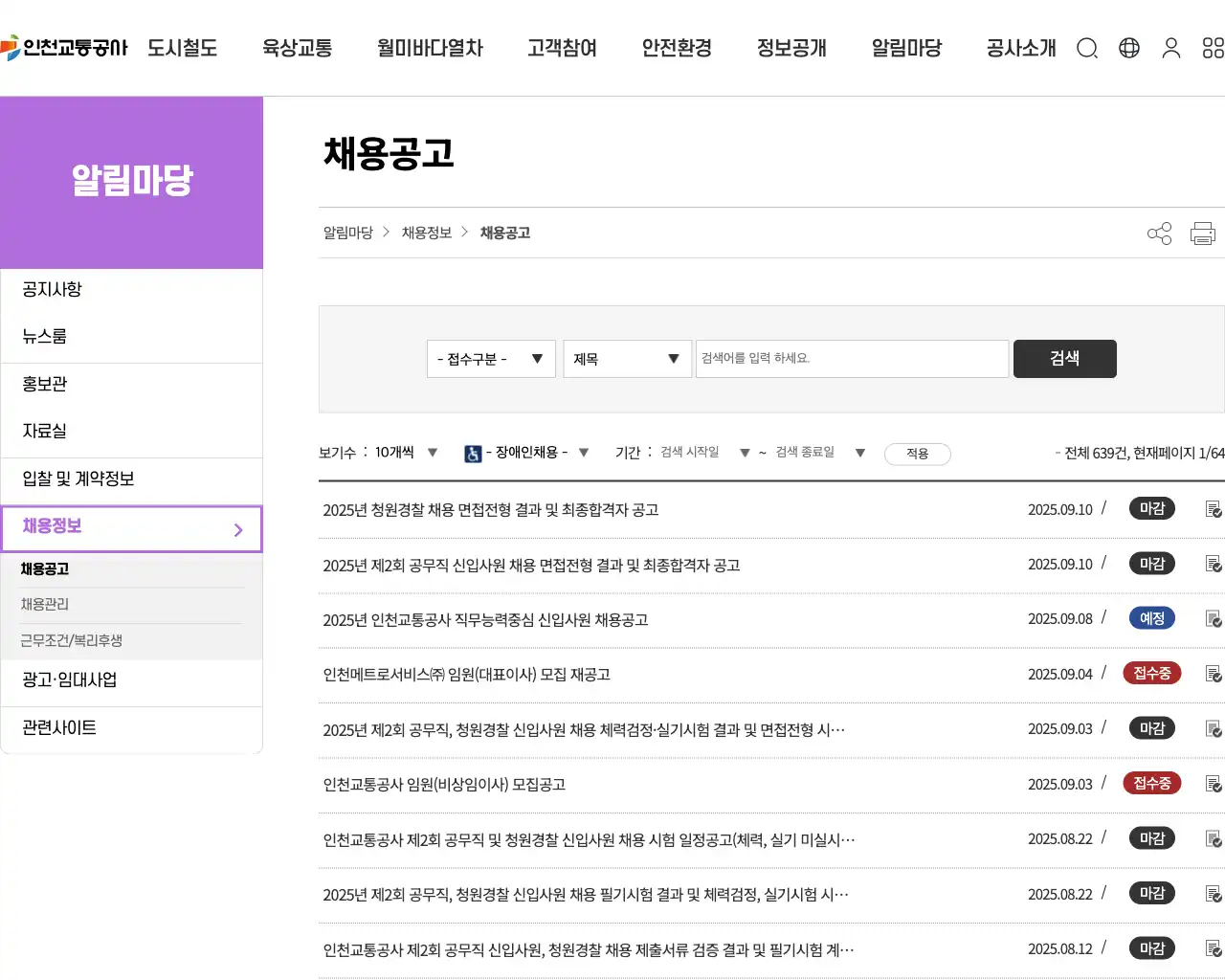Open post 필기시험 결과 및 체력검정, 실기시험
The height and width of the screenshot is (980, 1225).
(586, 895)
